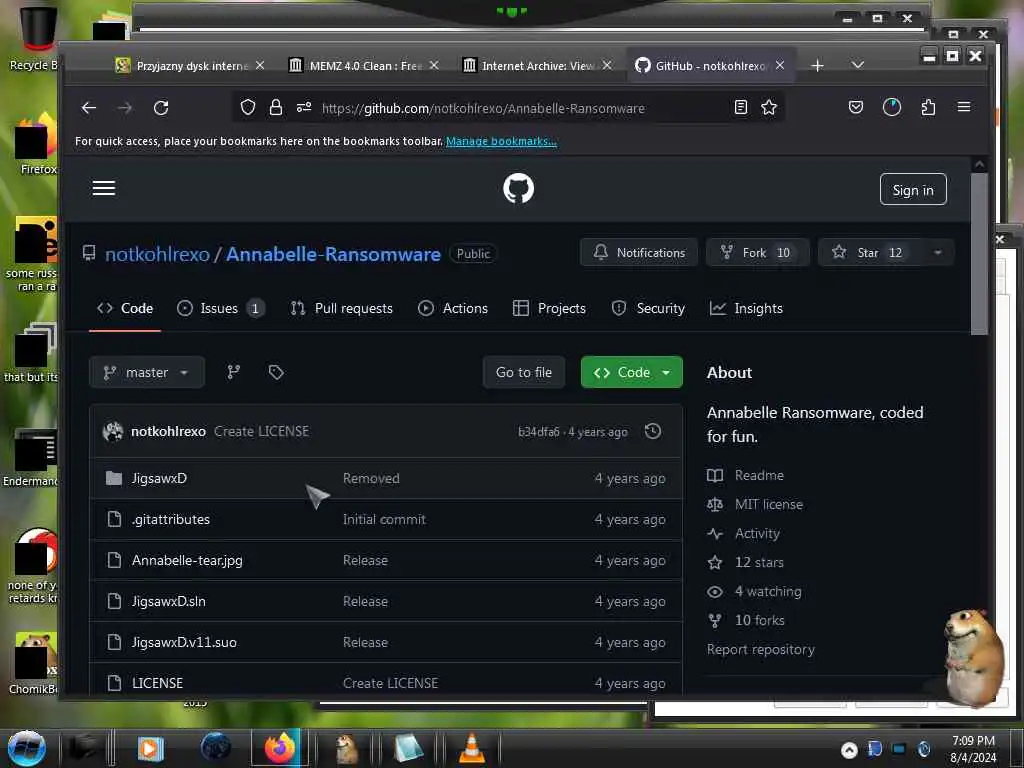This screenshot has height=768, width=1024.
Task: Open JigsawxD.v11.suo file
Action: 184,643
